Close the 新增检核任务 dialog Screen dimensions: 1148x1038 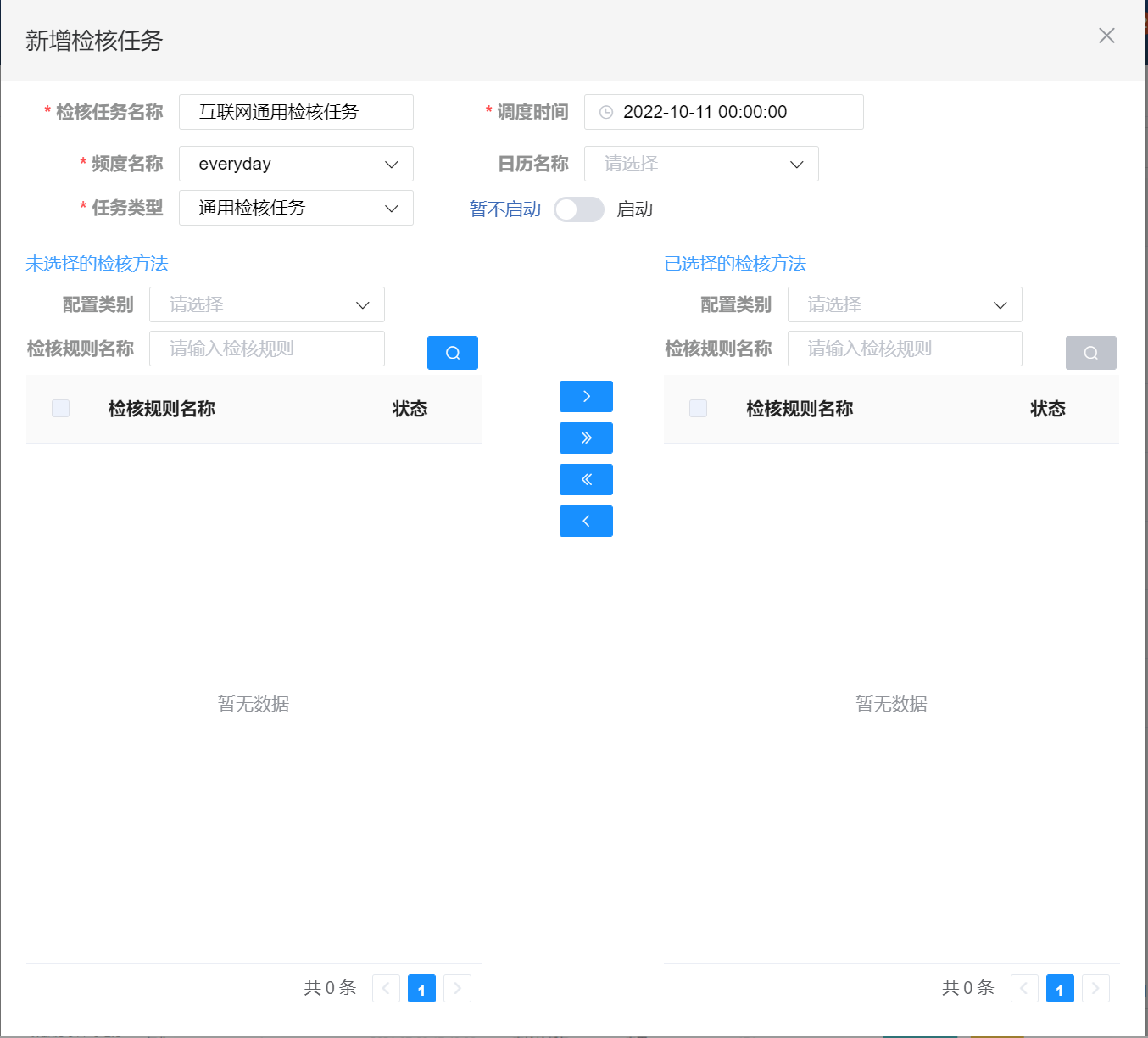coord(1106,36)
